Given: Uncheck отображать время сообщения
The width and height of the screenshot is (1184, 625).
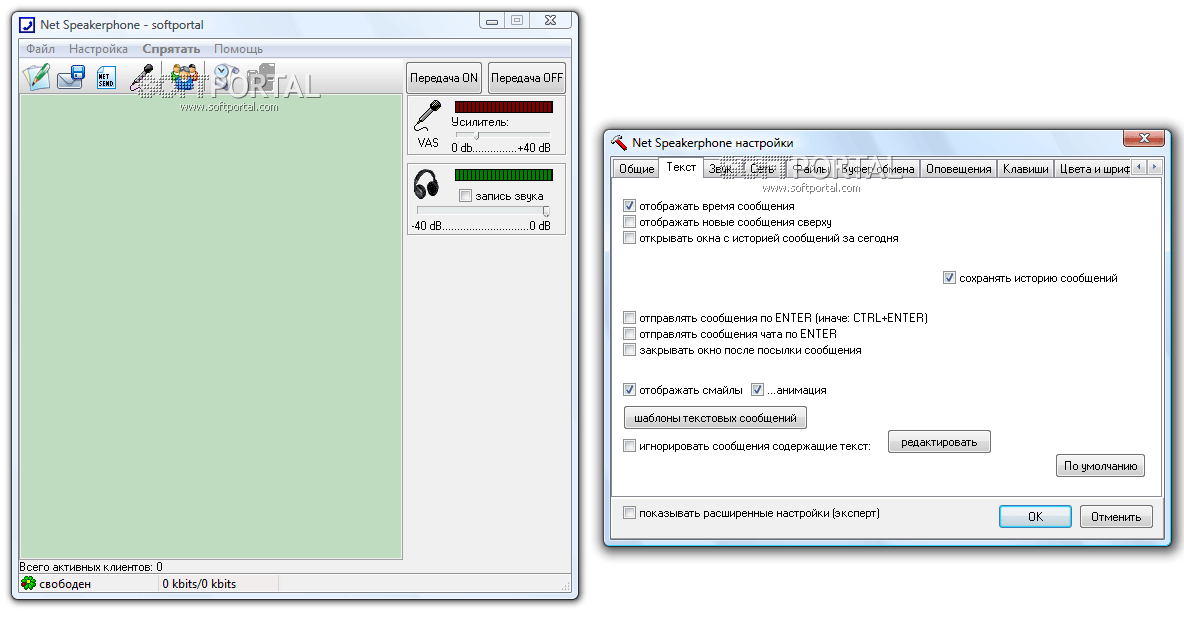Looking at the screenshot, I should (x=630, y=206).
